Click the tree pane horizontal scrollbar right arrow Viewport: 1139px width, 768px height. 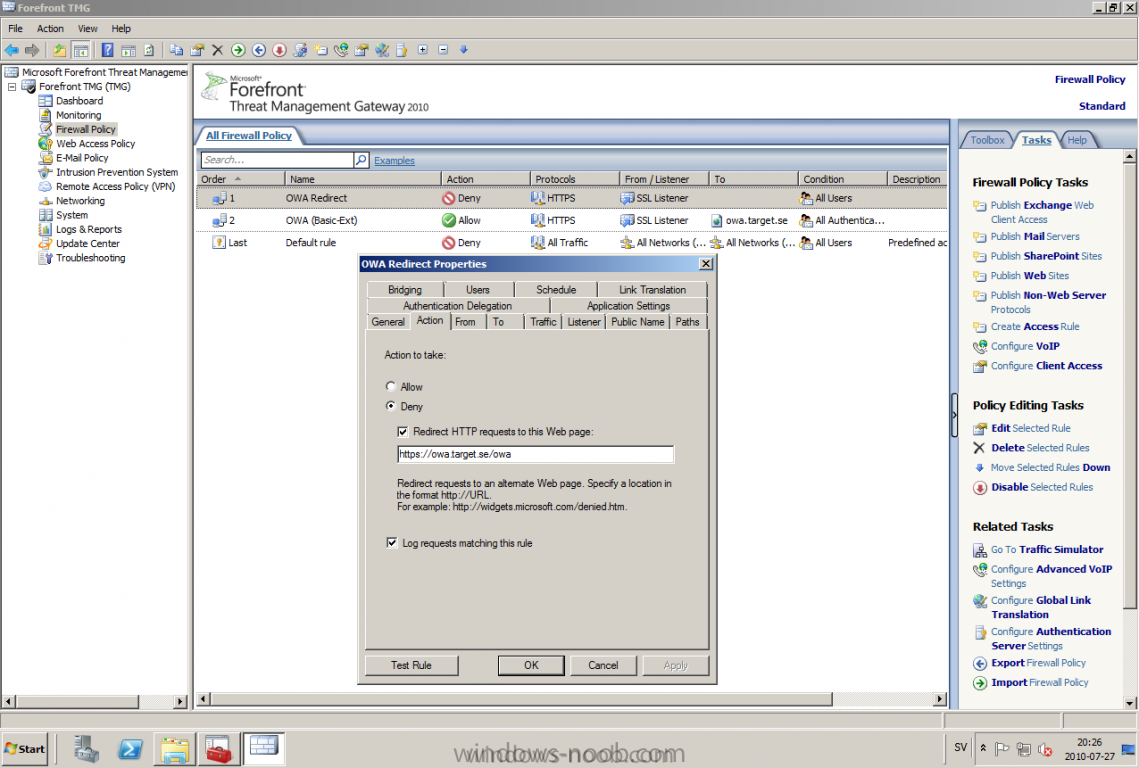[180, 702]
